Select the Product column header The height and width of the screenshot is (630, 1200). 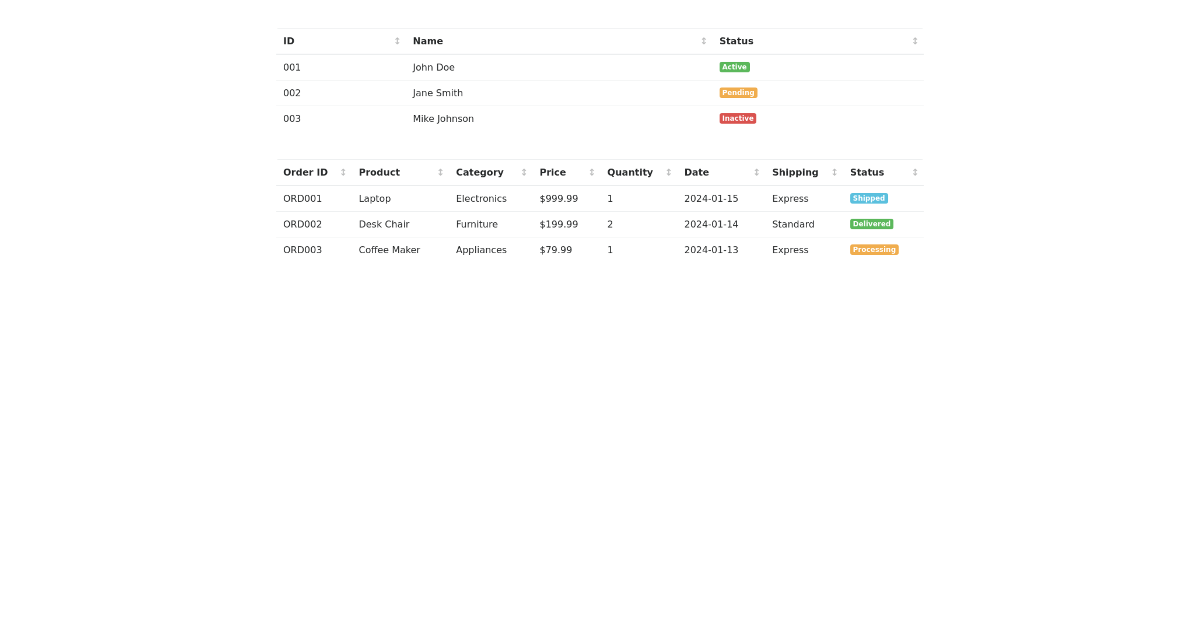(379, 172)
